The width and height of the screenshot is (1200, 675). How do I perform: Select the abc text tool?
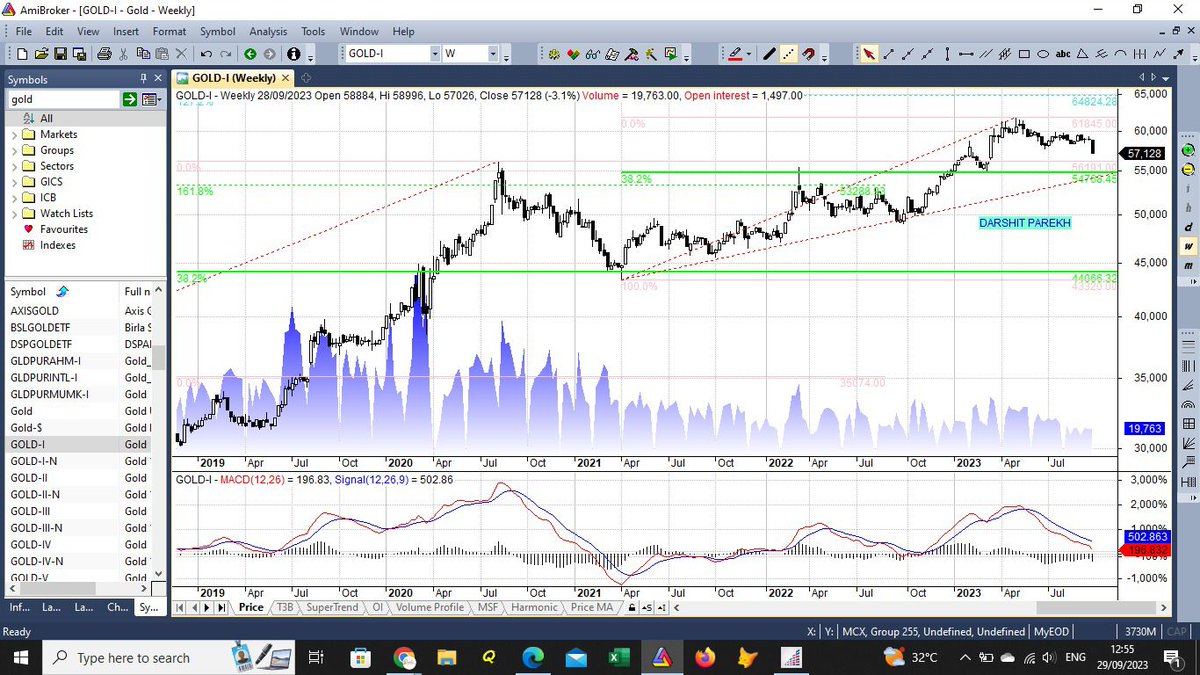[1063, 54]
